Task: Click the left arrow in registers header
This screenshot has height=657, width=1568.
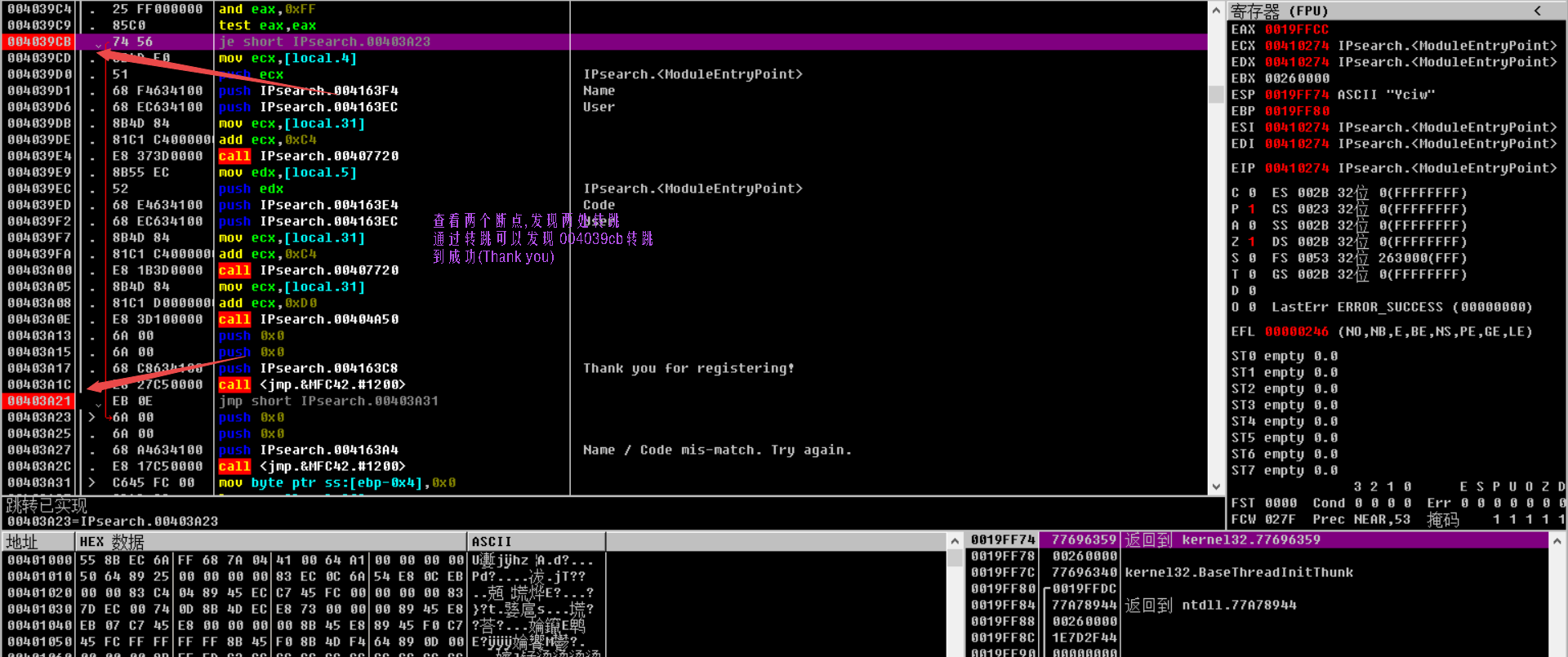Action: tap(1537, 11)
